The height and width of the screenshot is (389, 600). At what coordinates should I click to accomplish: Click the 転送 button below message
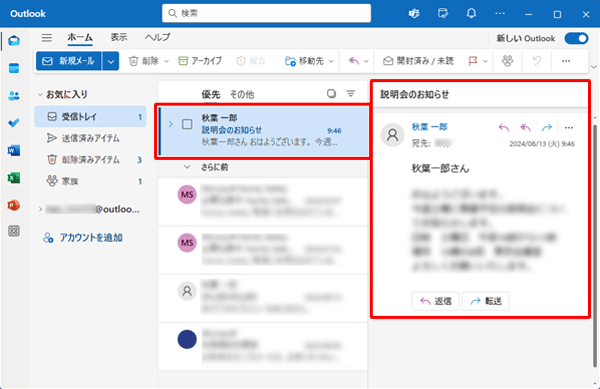(x=486, y=301)
